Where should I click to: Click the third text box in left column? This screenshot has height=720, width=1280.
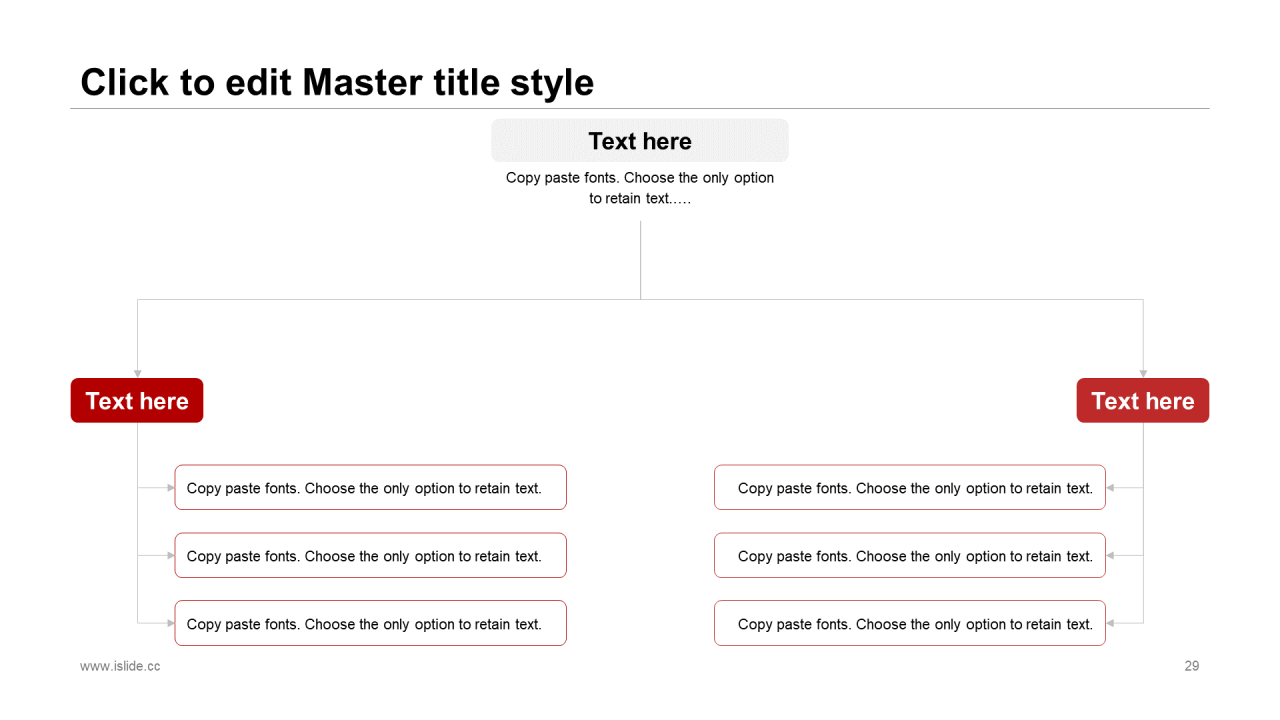(x=370, y=624)
